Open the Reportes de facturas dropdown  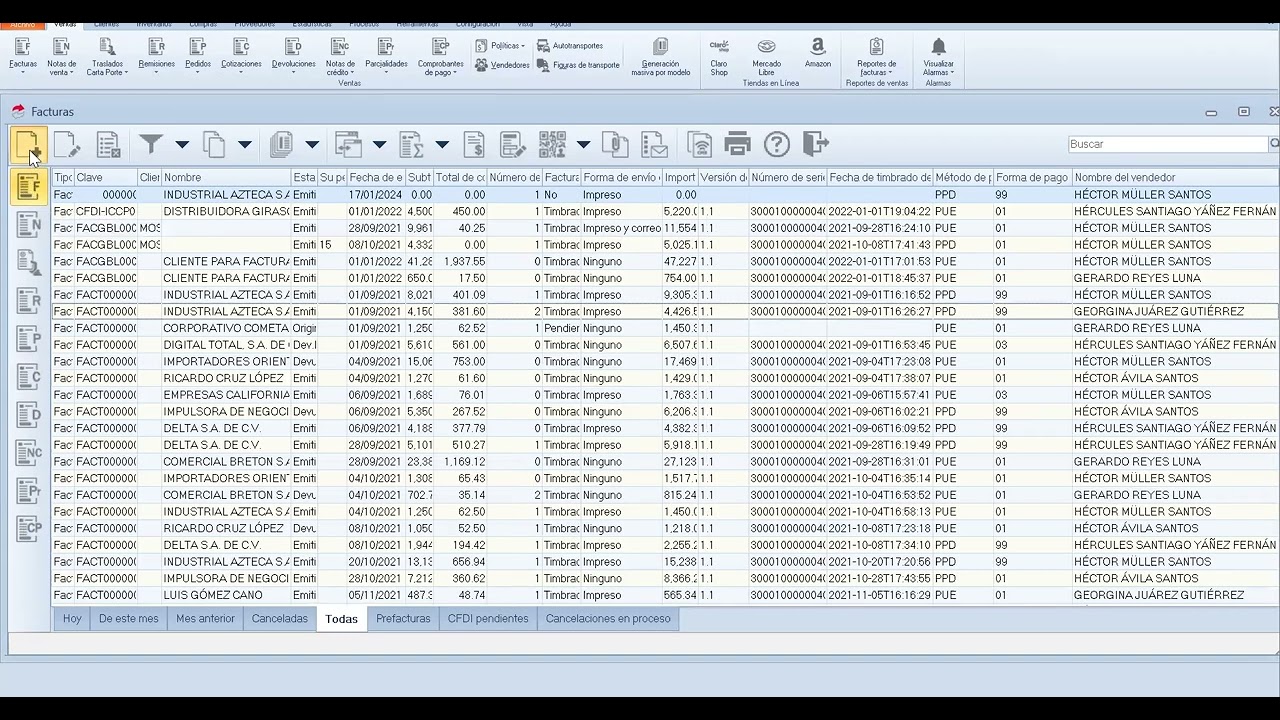[x=876, y=56]
